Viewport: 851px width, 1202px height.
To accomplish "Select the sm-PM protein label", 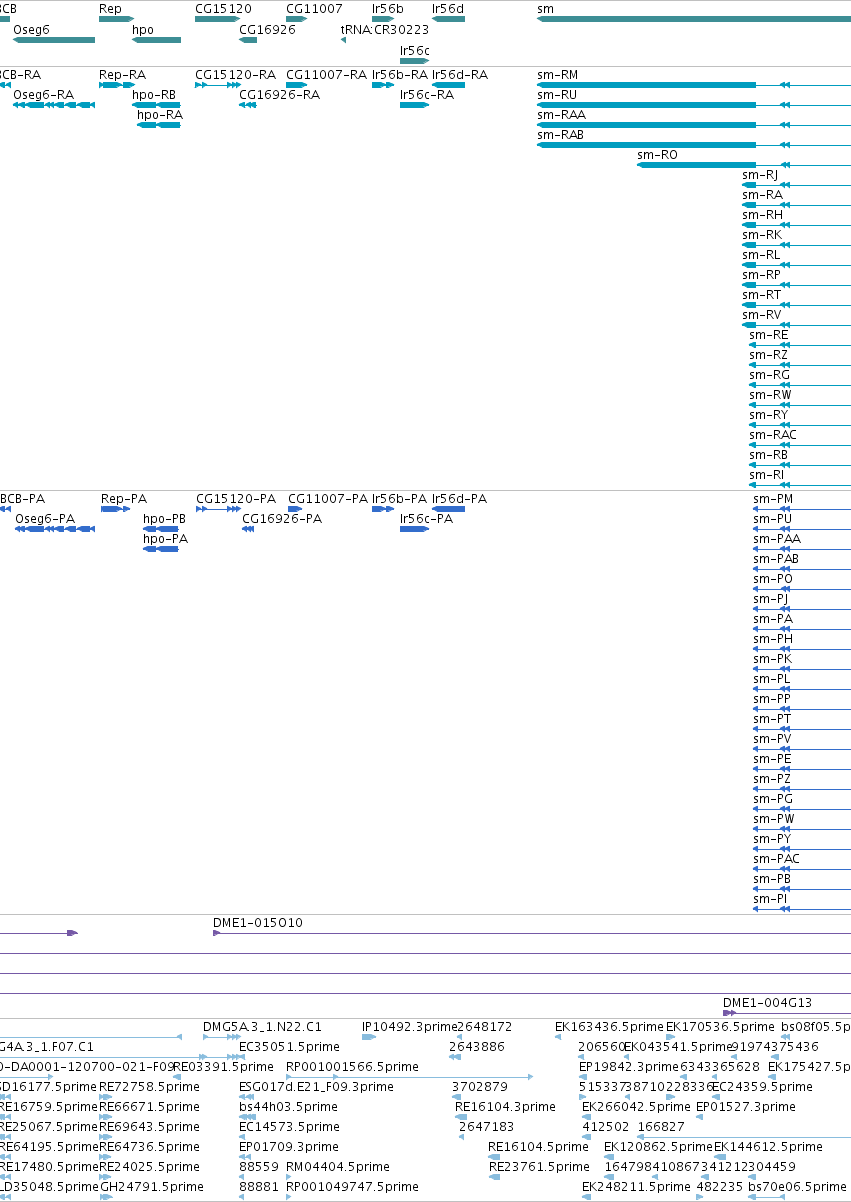I will 773,498.
